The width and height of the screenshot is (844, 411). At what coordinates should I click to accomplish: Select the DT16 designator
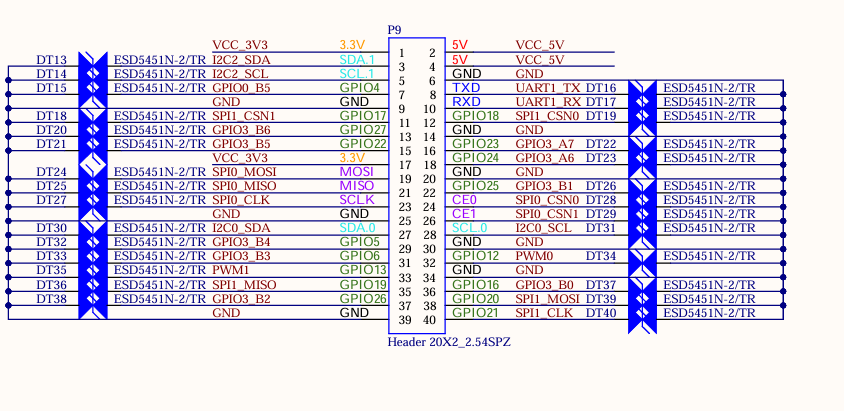[x=601, y=88]
